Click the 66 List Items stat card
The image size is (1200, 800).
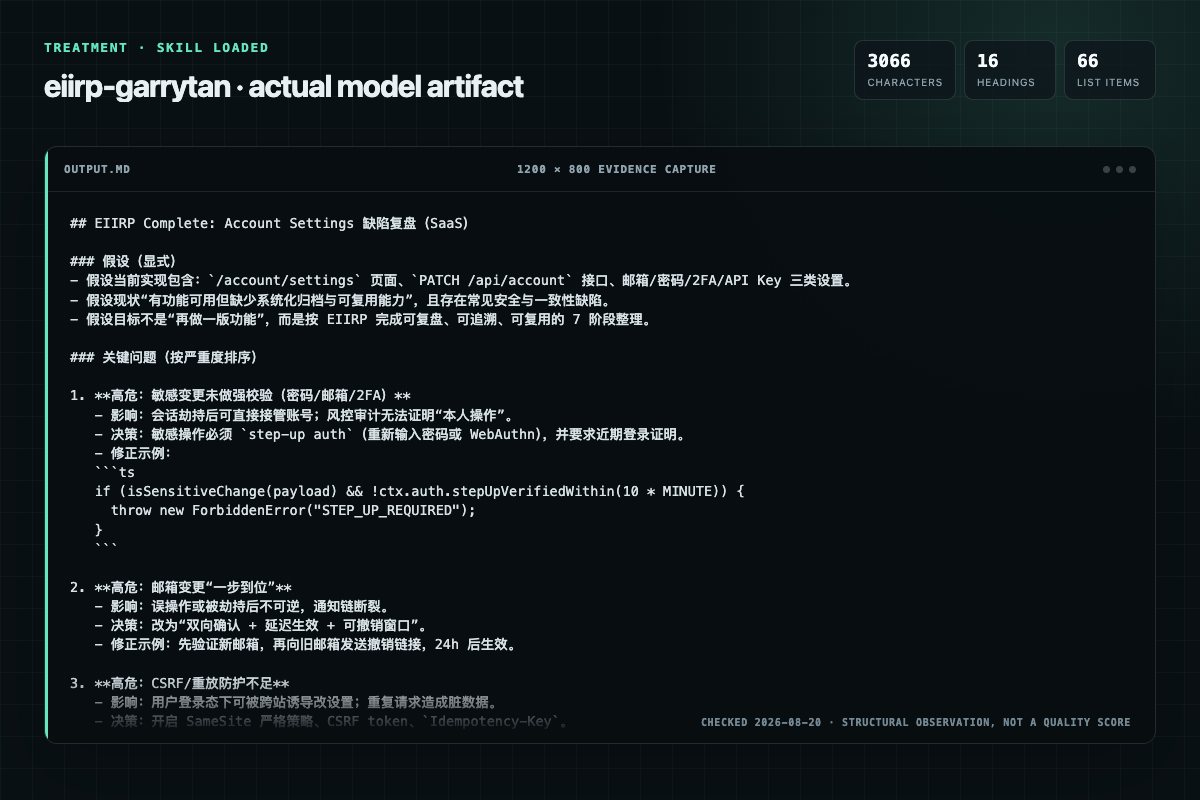pos(1110,70)
